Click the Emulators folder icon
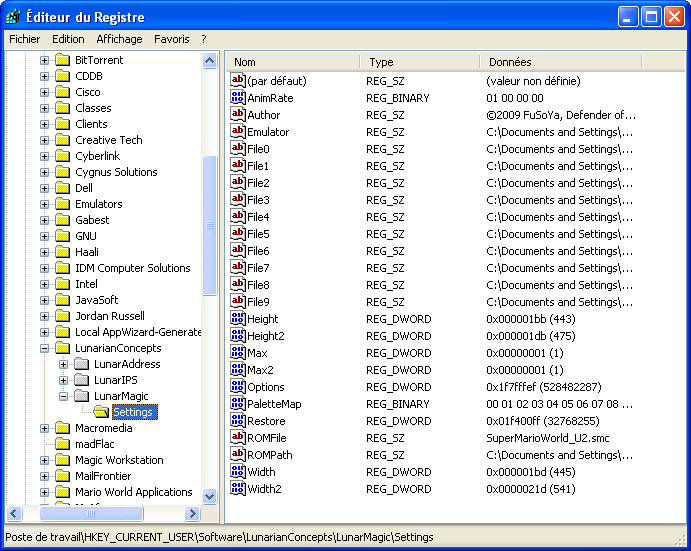The height and width of the screenshot is (551, 691). [x=63, y=204]
